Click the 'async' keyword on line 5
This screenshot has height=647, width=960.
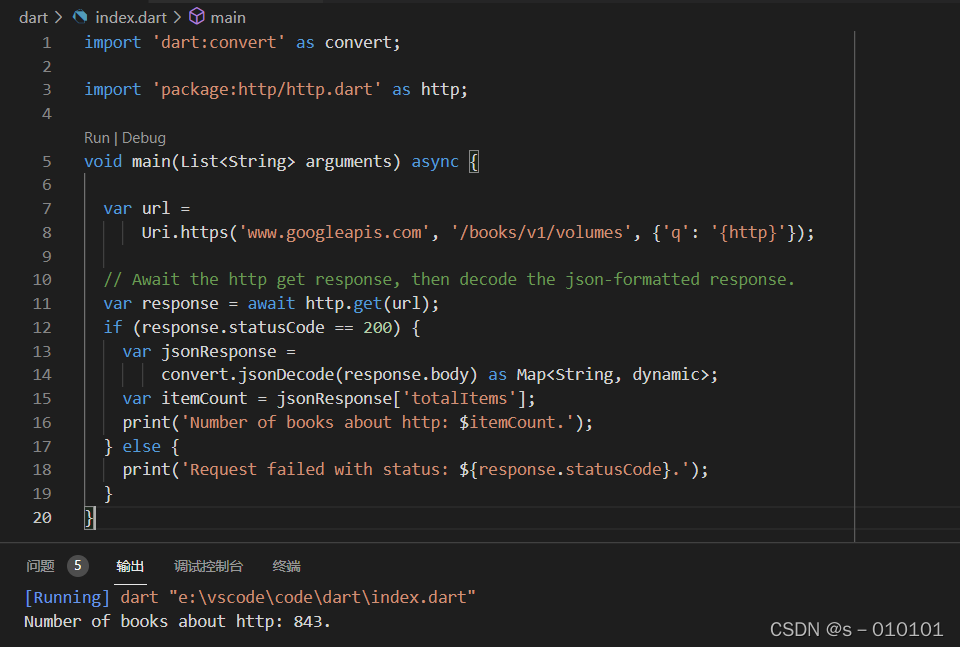[x=435, y=162]
